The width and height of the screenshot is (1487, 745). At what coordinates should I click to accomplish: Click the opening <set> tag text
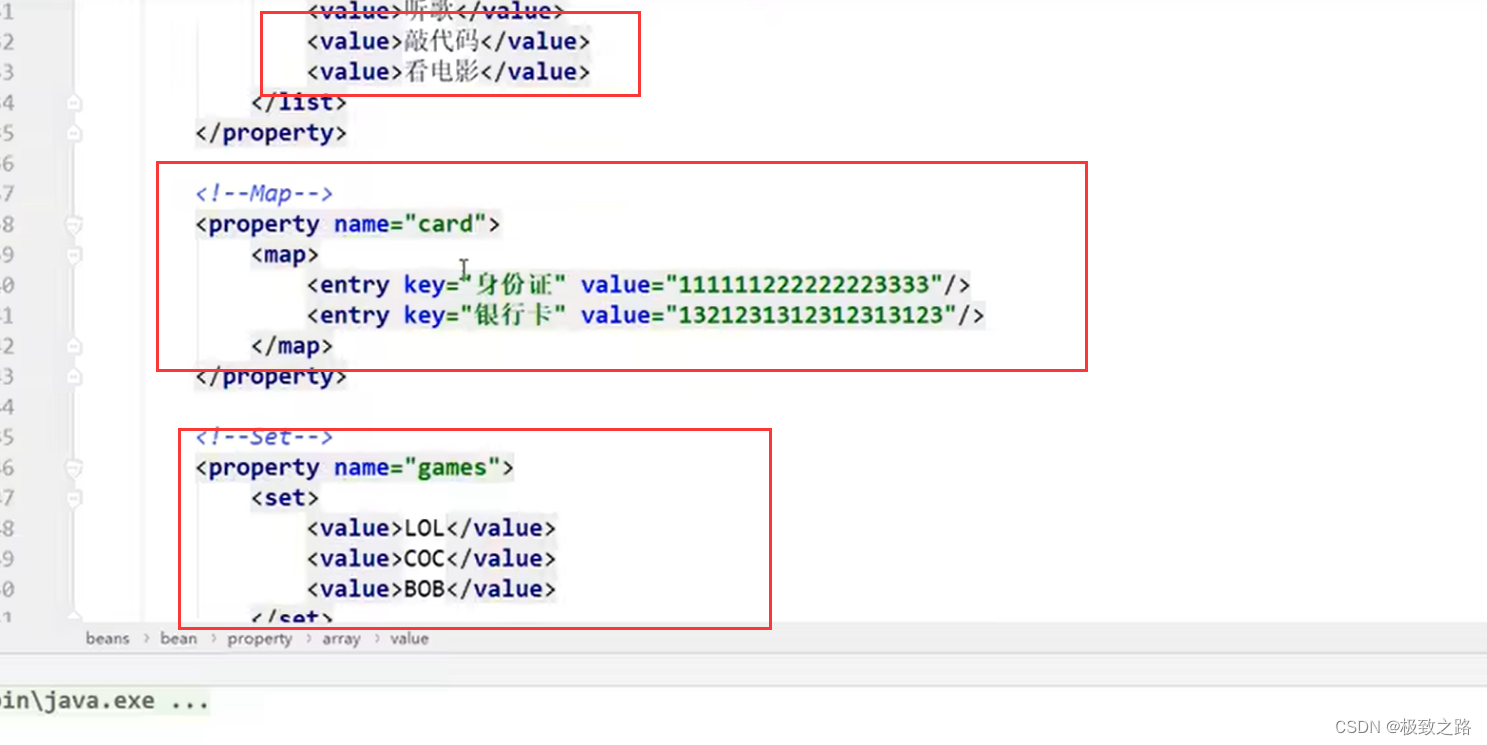[x=285, y=498]
